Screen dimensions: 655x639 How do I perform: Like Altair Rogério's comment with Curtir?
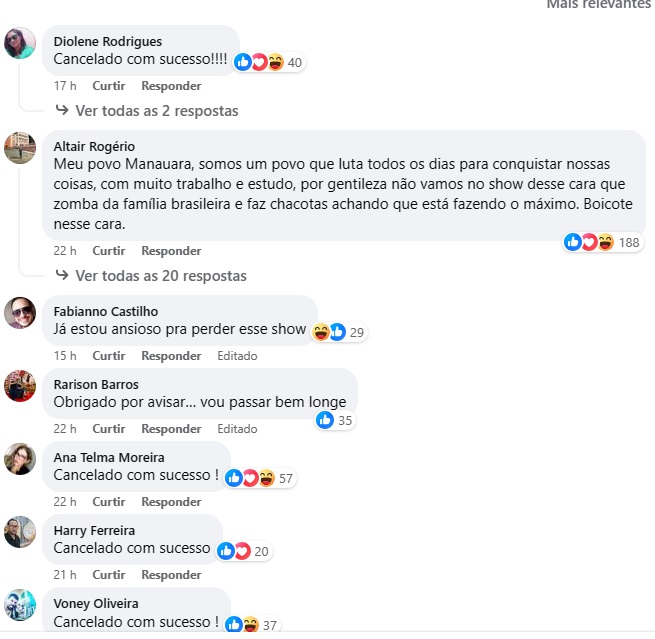[x=109, y=251]
